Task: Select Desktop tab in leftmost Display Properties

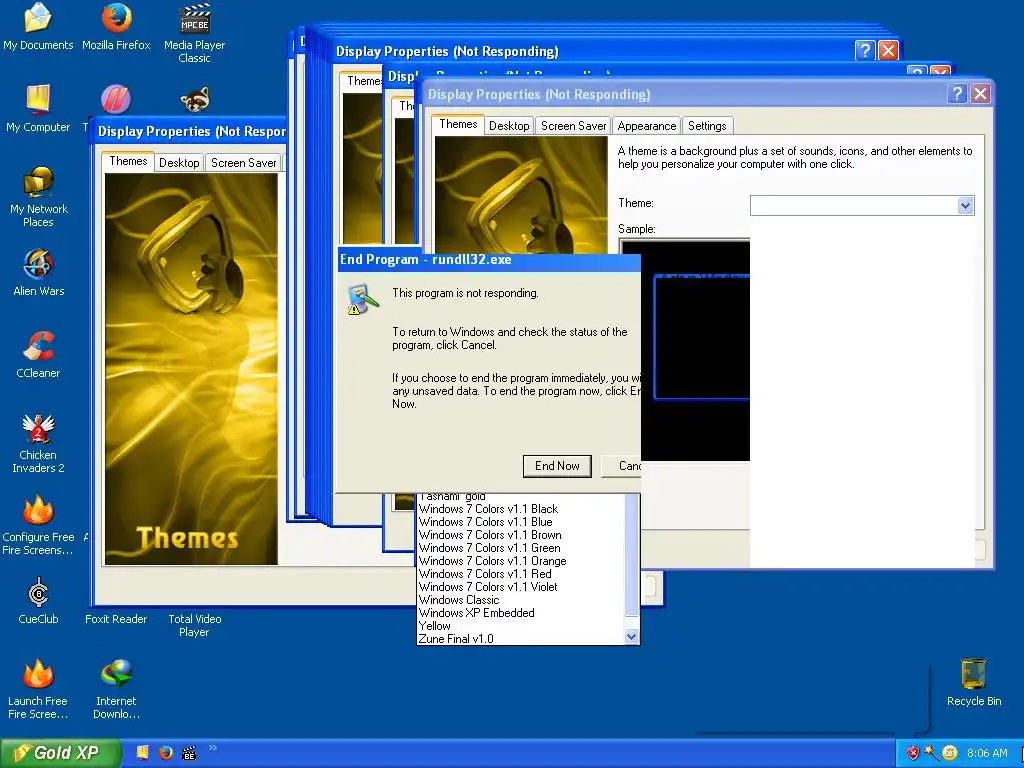Action: click(179, 163)
